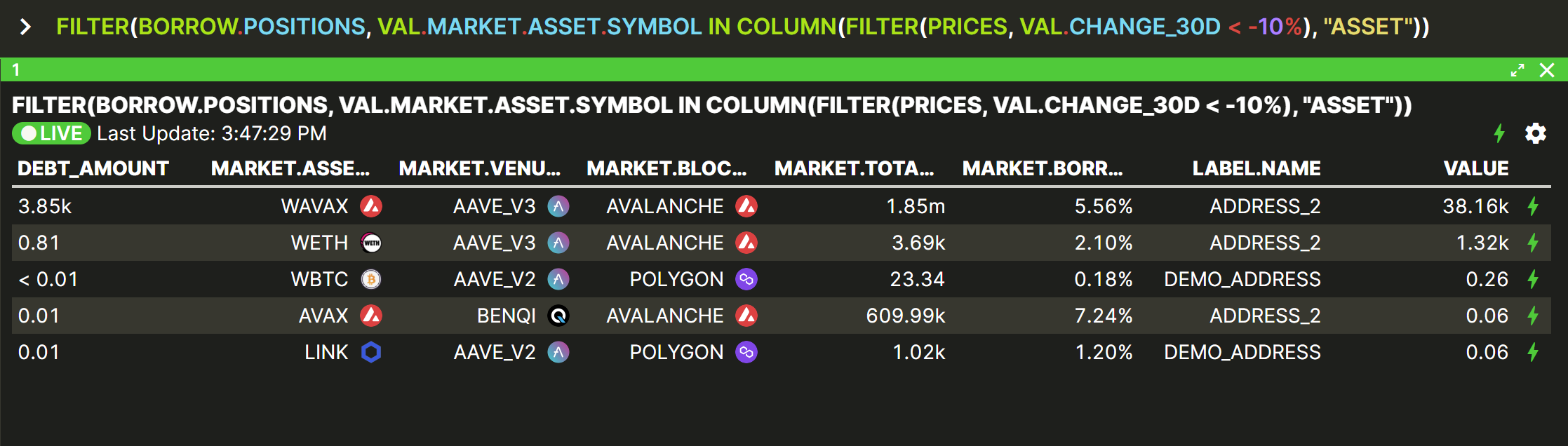Viewport: 1568px width, 446px height.
Task: Click the Polygon icon in WBTC row
Action: click(746, 279)
